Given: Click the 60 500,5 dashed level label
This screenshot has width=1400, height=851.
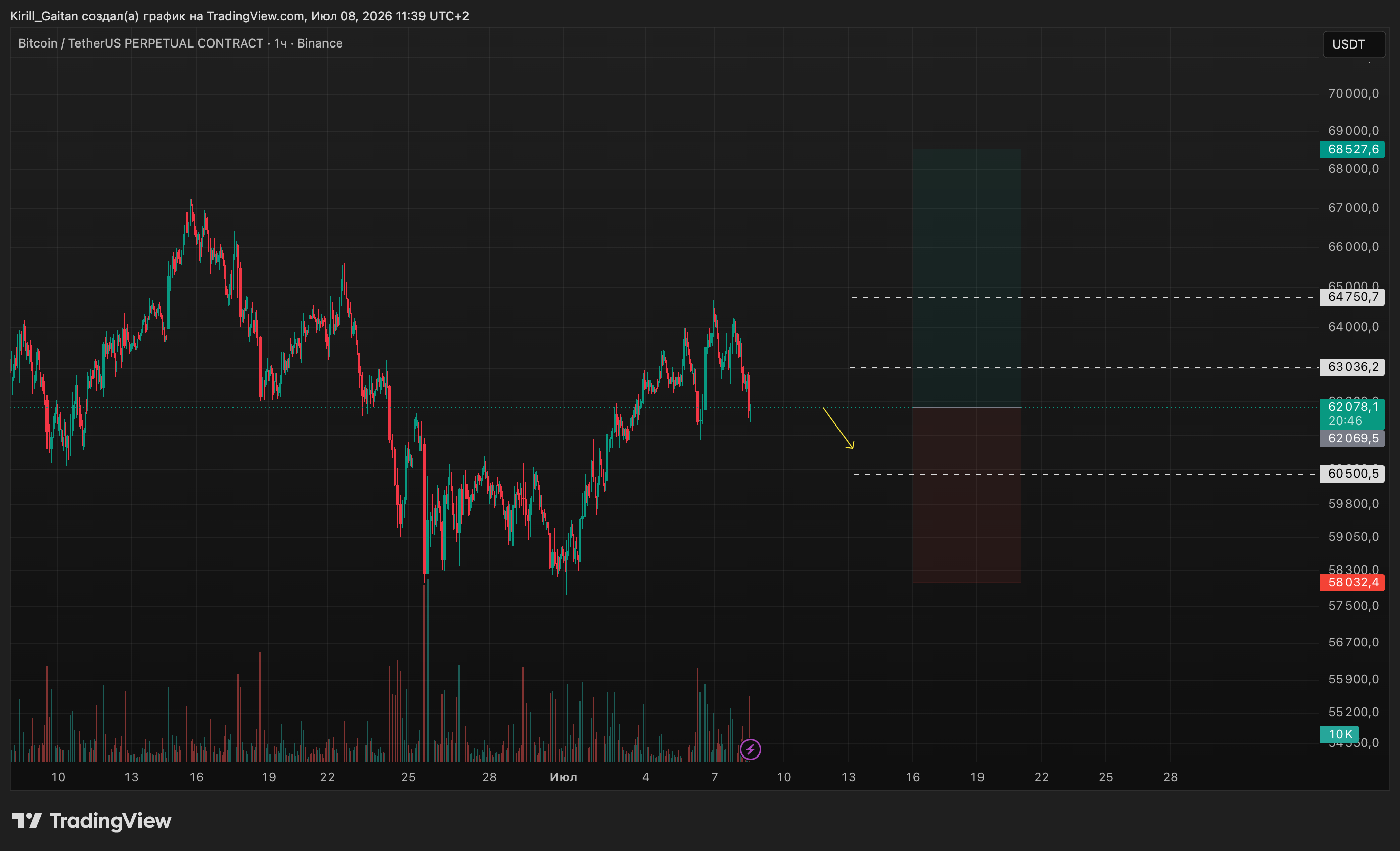Looking at the screenshot, I should click(x=1352, y=473).
